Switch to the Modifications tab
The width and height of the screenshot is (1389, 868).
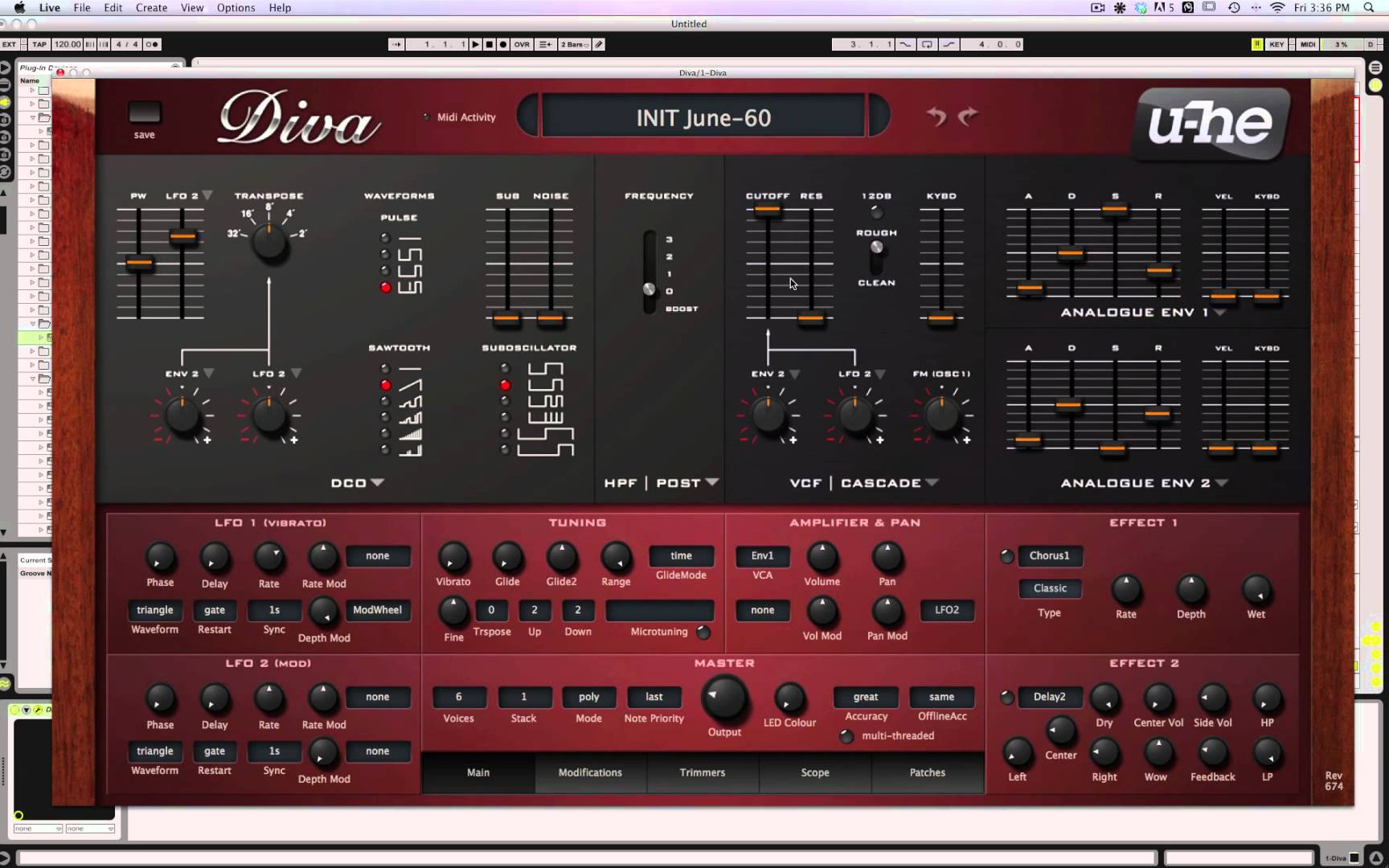[590, 772]
